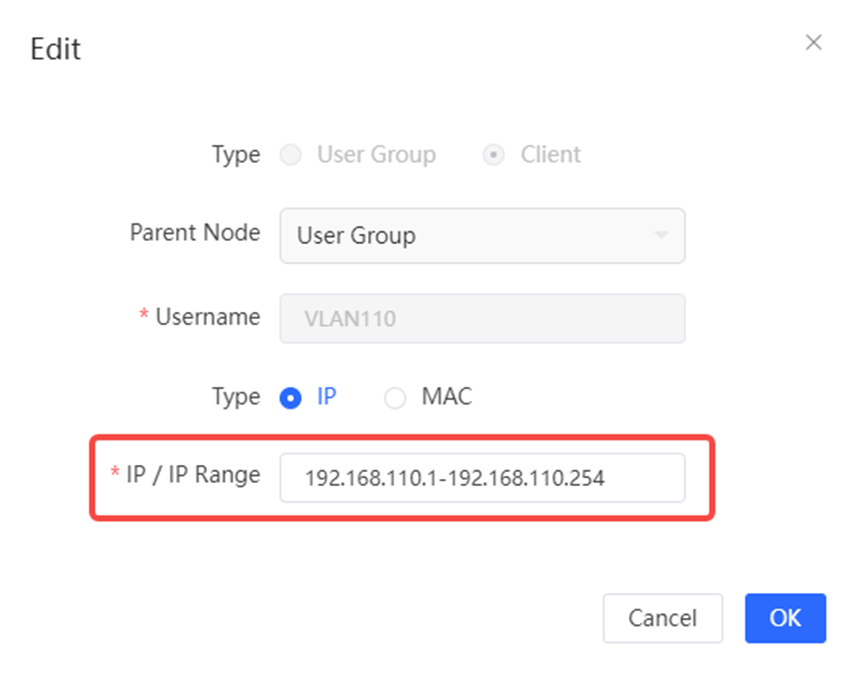The image size is (856, 673).
Task: Cancel the edit dialog
Action: point(663,618)
